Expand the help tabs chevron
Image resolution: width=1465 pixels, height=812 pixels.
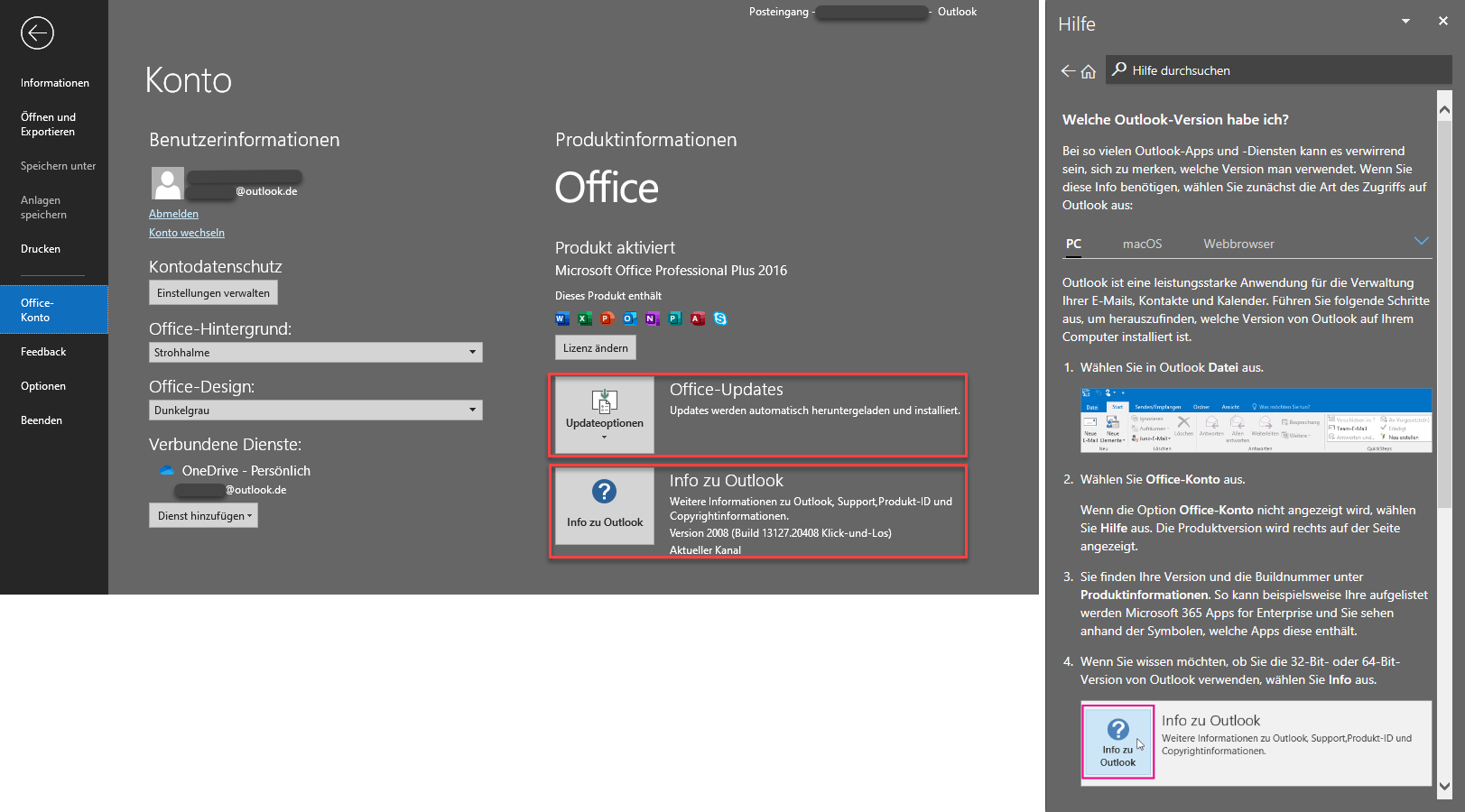point(1421,242)
